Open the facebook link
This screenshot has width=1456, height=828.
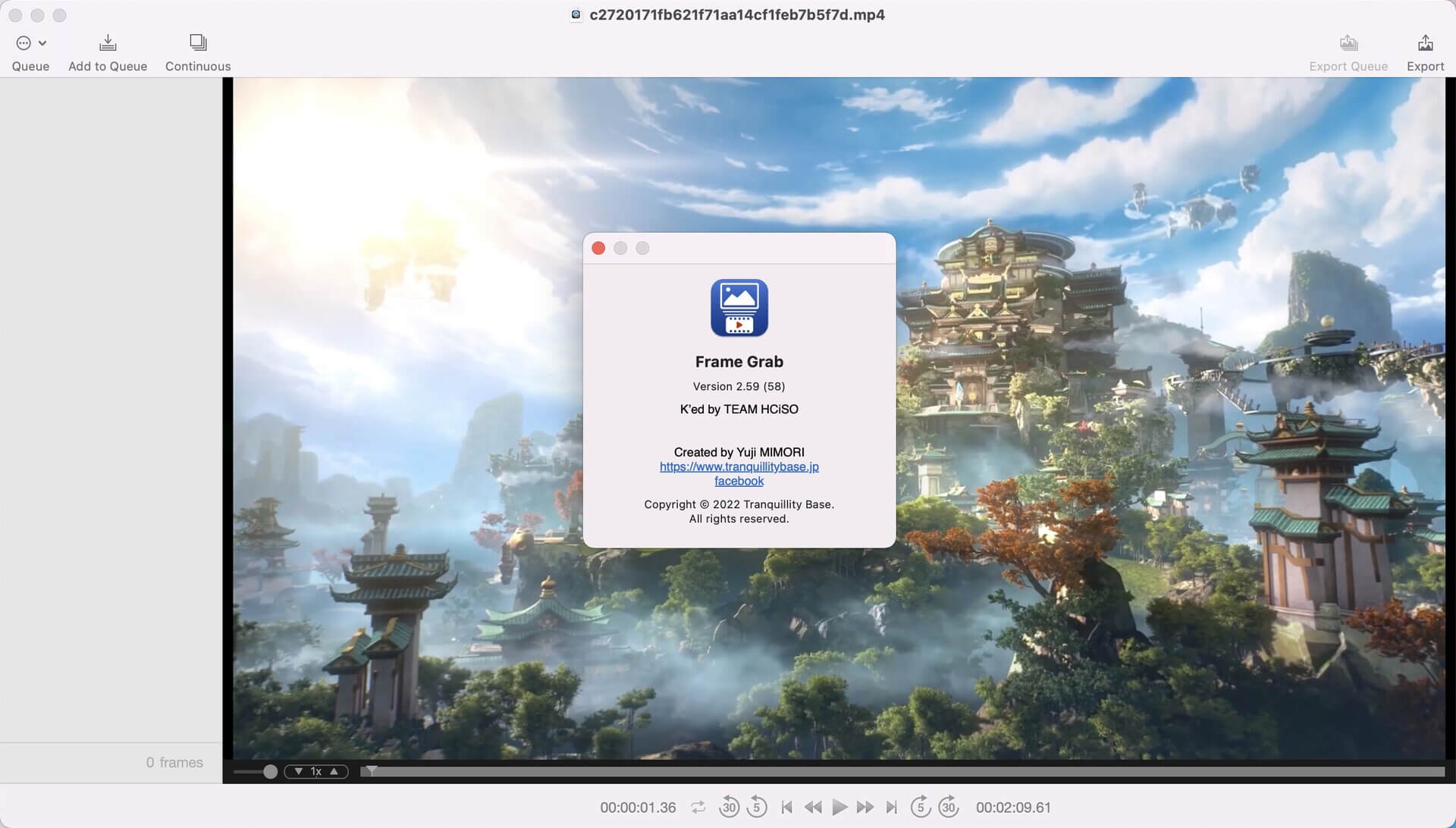(x=739, y=481)
